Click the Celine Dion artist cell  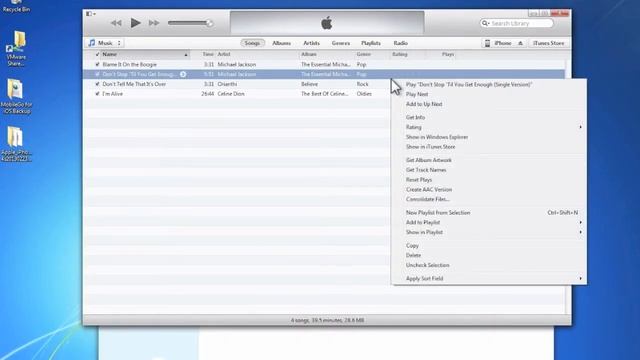pyautogui.click(x=231, y=94)
